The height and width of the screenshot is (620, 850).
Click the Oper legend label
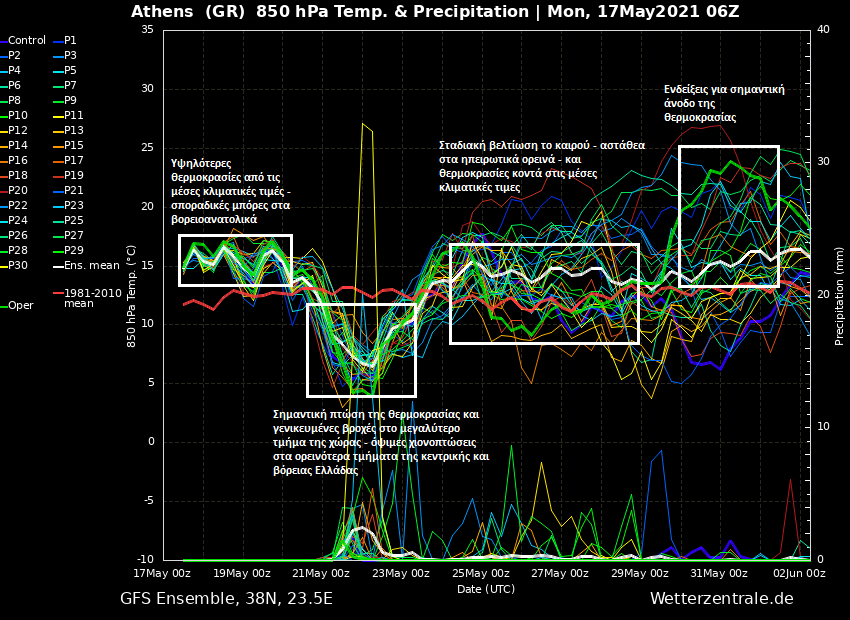(21, 306)
